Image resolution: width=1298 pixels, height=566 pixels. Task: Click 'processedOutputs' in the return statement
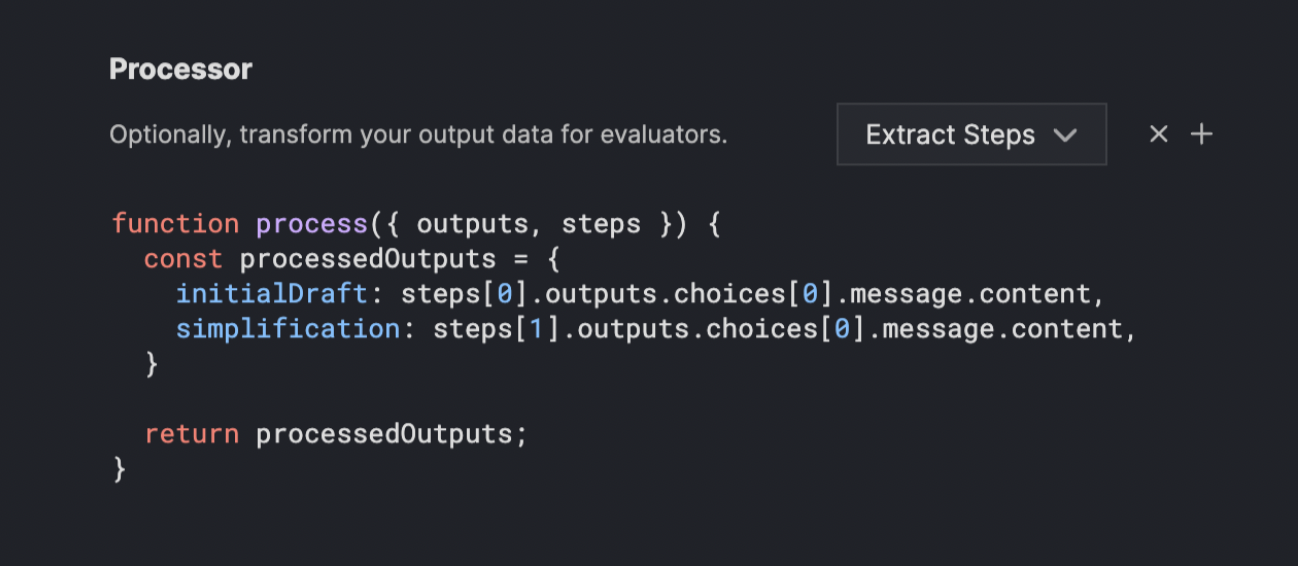click(x=384, y=435)
